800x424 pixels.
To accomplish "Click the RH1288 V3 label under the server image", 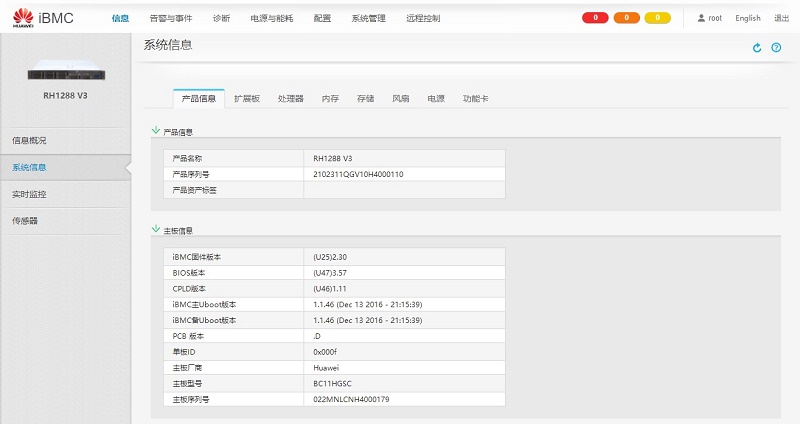I will (x=65, y=95).
